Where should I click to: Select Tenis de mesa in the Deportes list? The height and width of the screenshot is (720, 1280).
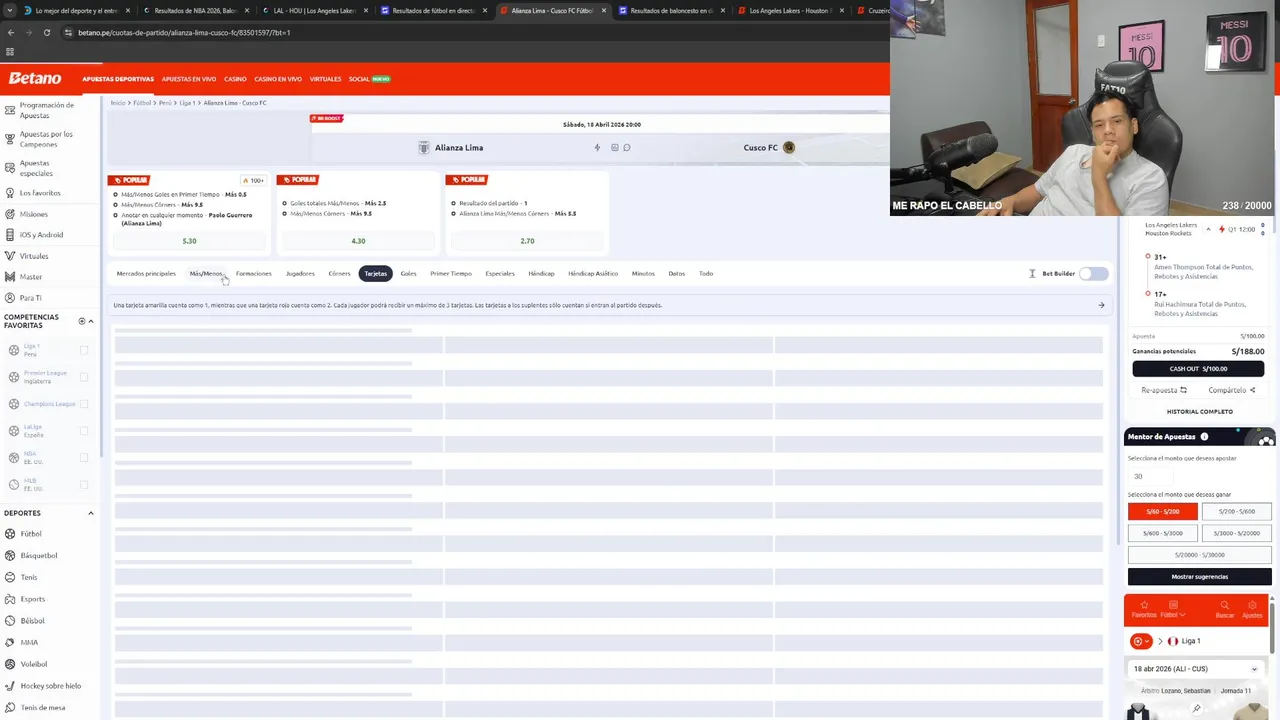click(42, 708)
